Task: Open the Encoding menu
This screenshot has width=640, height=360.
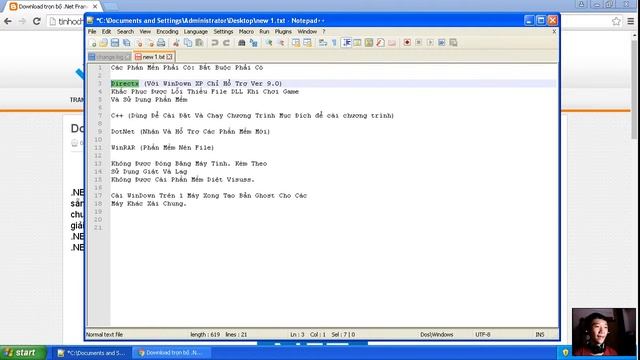Action: [167, 31]
